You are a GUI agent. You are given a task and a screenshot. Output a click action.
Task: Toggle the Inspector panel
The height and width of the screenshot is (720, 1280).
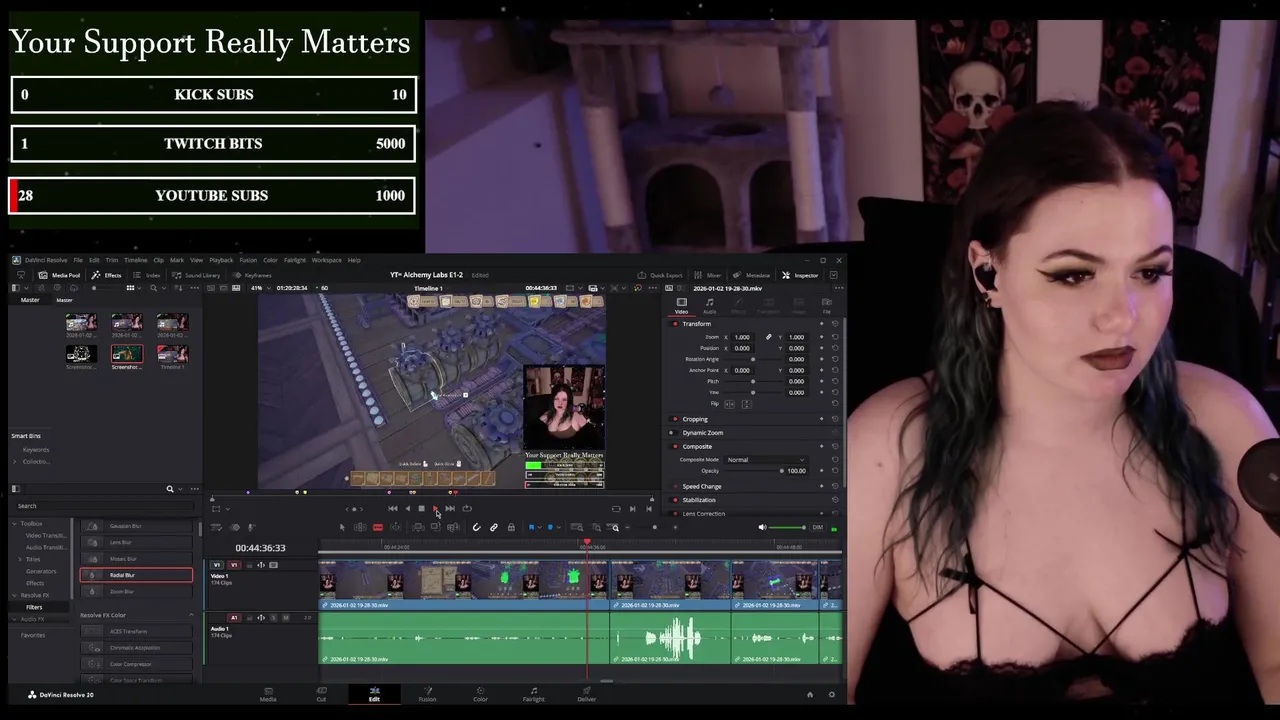(x=800, y=275)
